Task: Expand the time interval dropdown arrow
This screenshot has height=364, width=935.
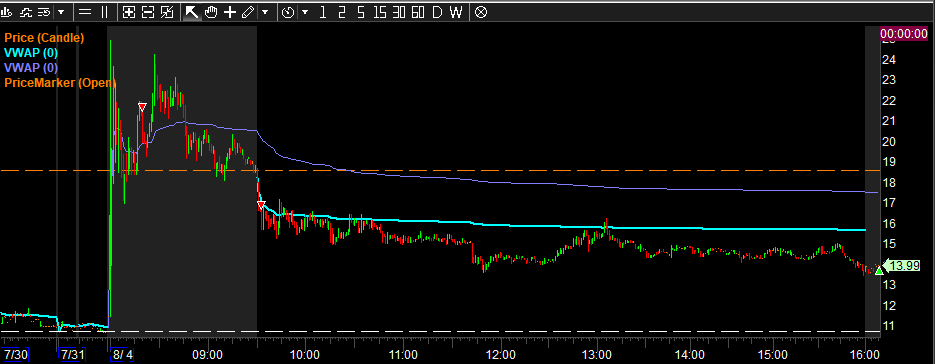Action: click(305, 12)
